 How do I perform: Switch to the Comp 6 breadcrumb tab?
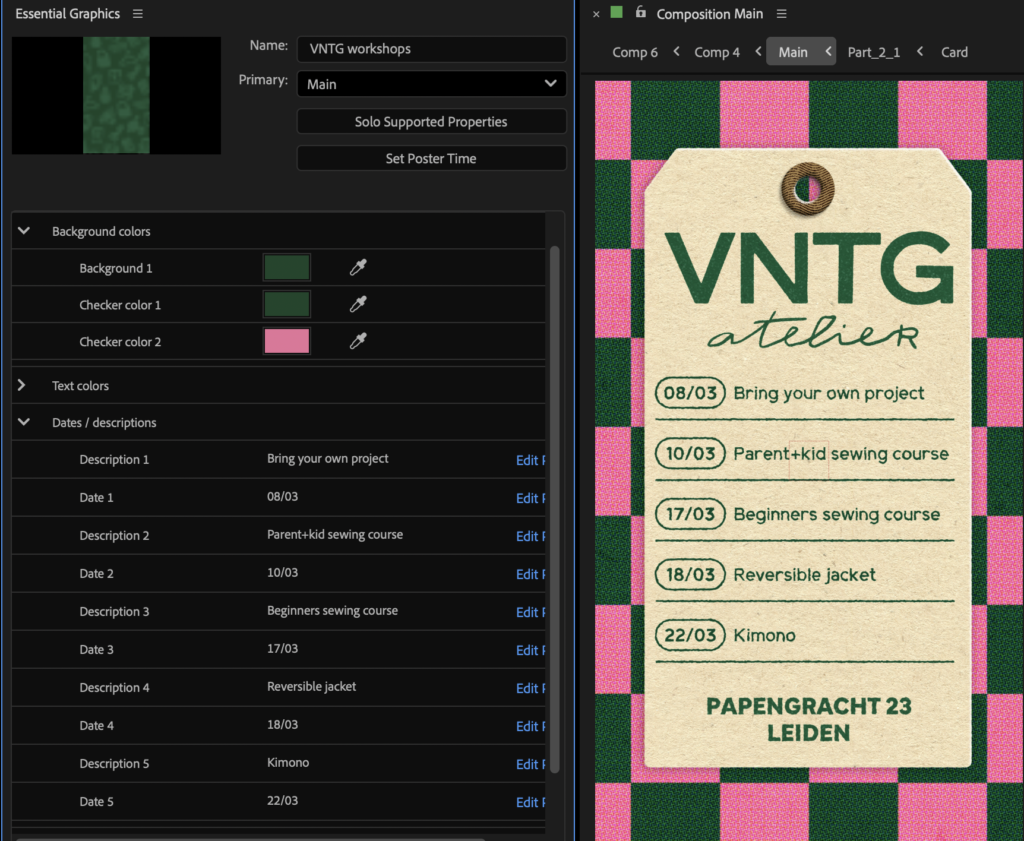coord(635,52)
